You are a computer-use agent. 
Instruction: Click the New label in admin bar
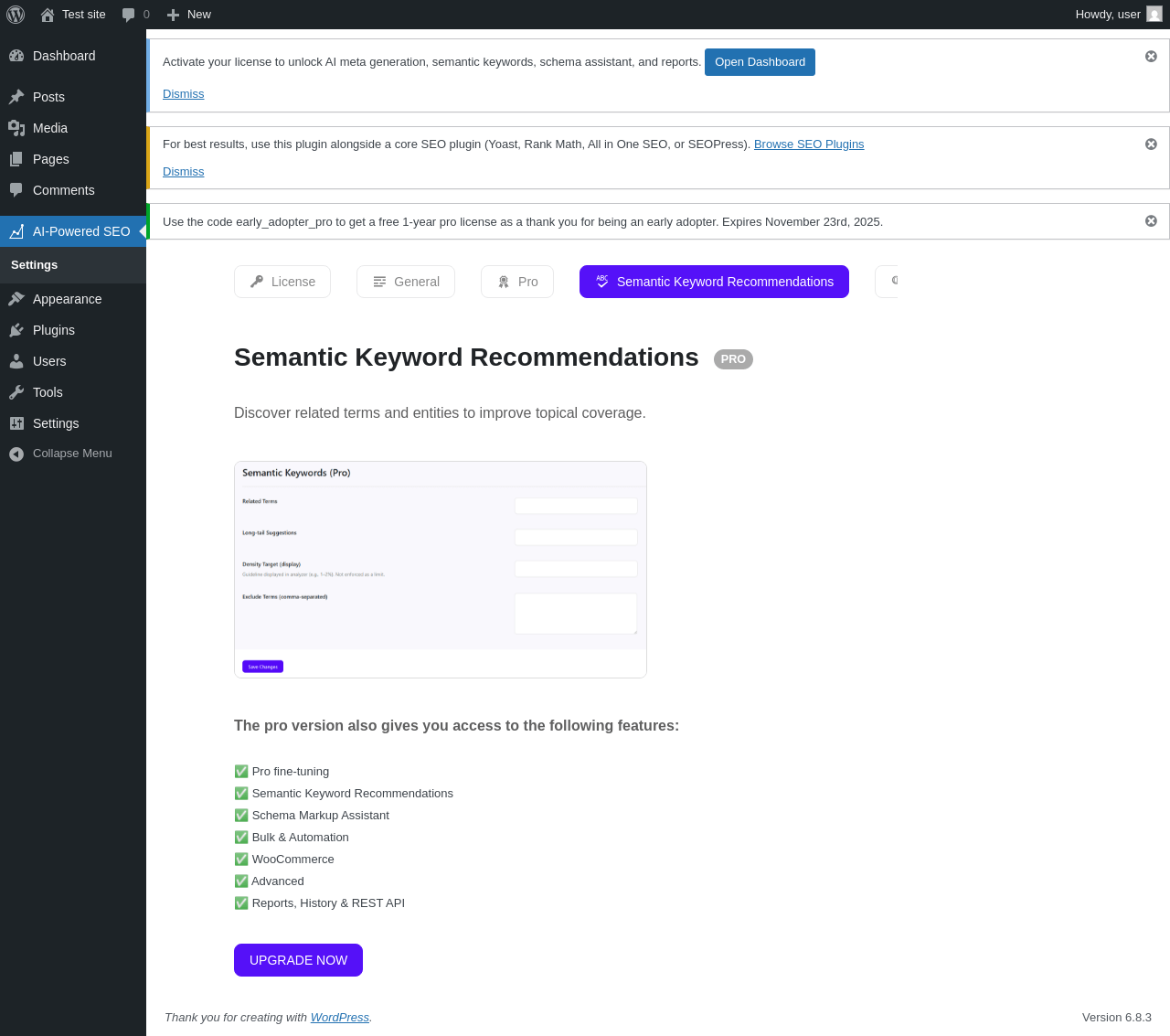(199, 15)
